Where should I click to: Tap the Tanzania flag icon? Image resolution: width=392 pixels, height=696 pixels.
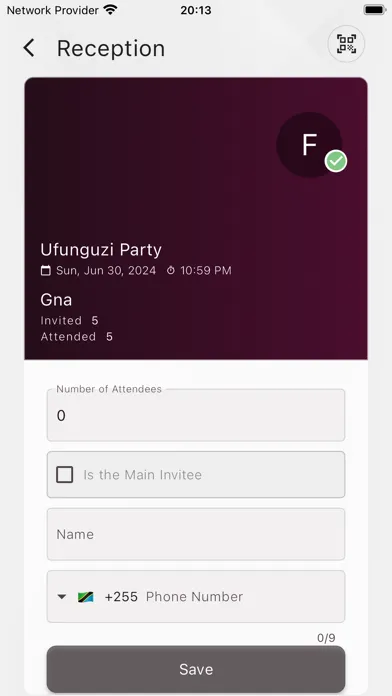[85, 597]
